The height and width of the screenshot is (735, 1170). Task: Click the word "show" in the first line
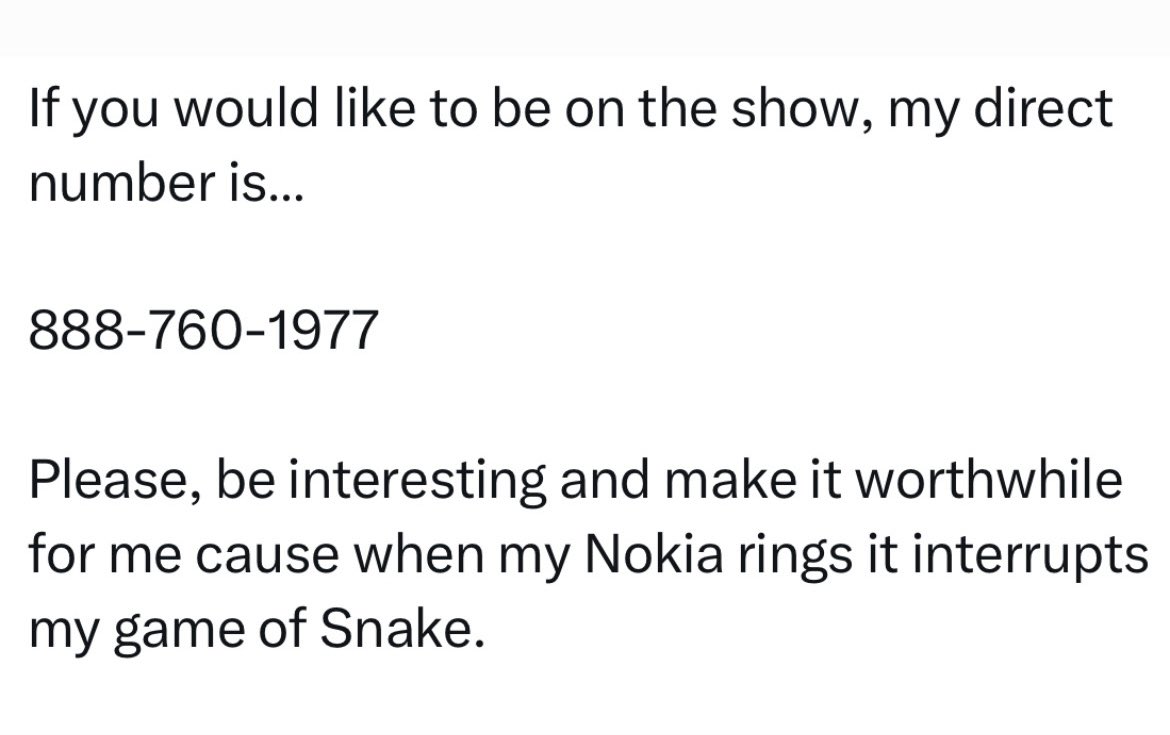click(x=795, y=107)
